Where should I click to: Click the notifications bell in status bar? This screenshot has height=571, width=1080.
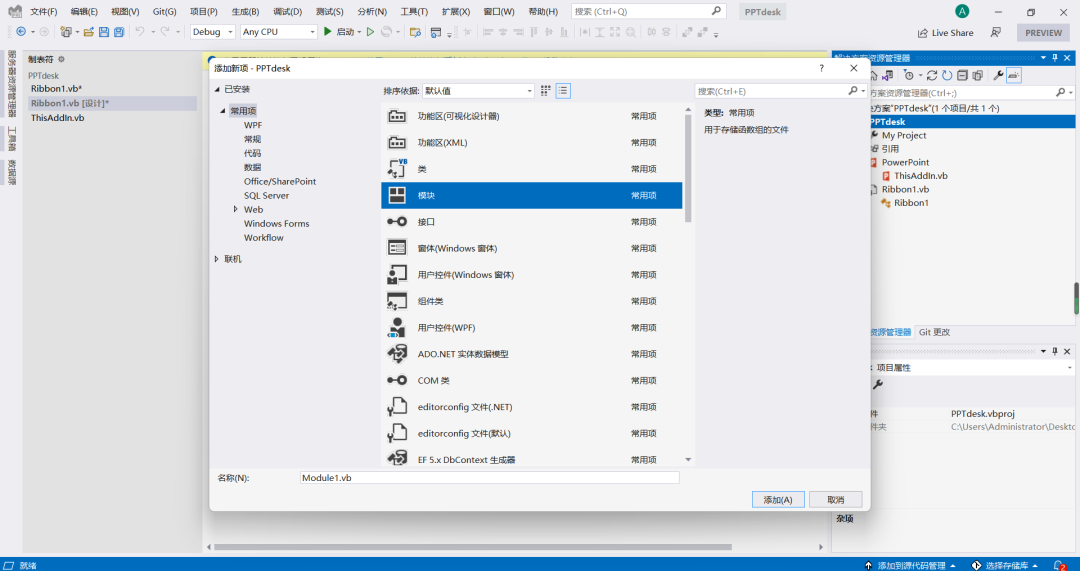1059,565
